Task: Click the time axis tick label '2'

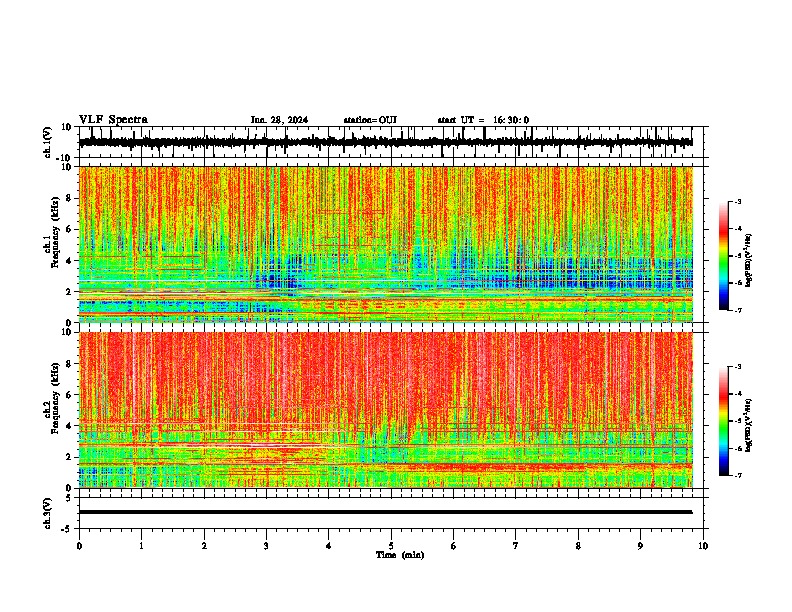Action: coord(204,546)
